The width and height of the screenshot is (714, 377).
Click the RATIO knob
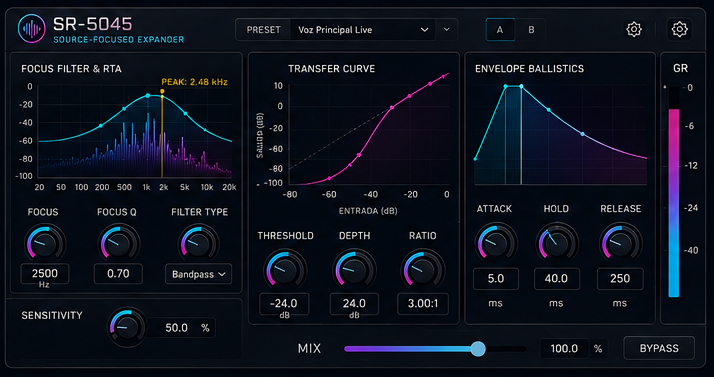[423, 269]
